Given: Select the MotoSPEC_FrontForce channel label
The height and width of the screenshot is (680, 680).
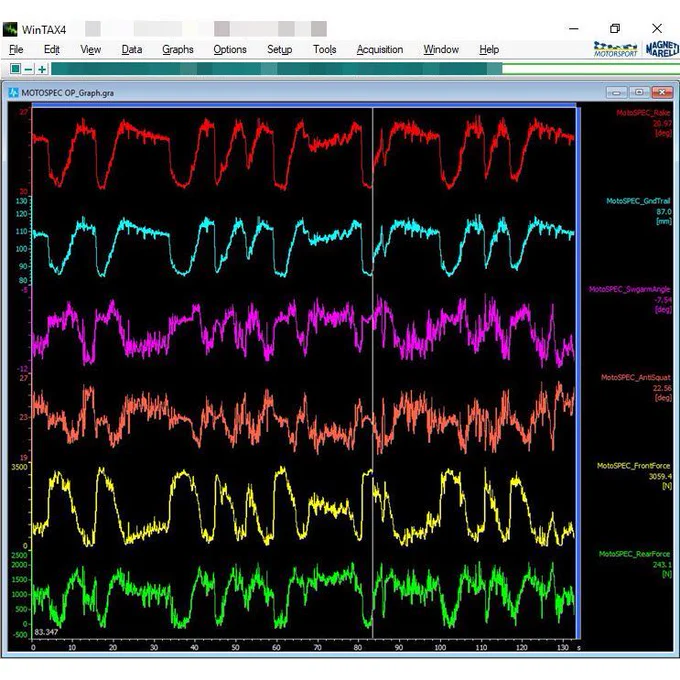Looking at the screenshot, I should 634,466.
